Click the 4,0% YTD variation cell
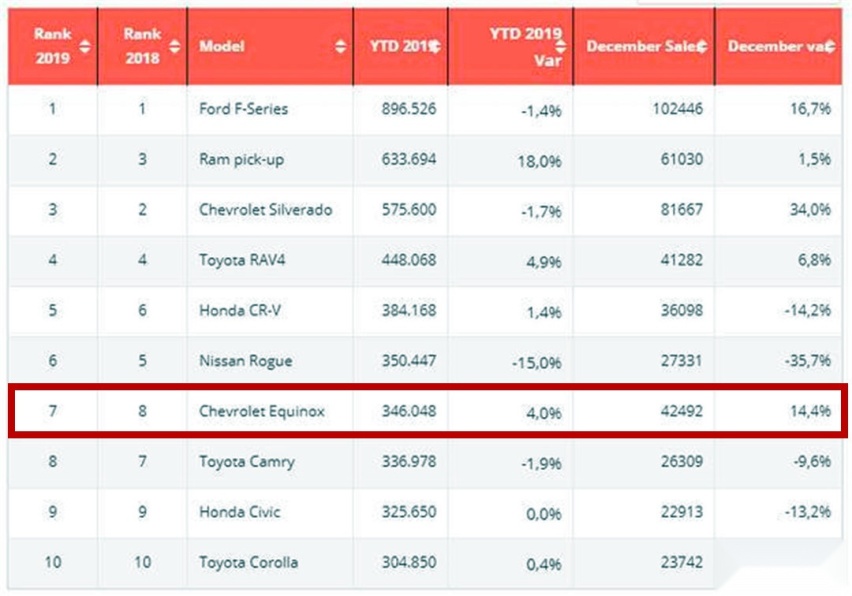852x596 pixels. [544, 413]
